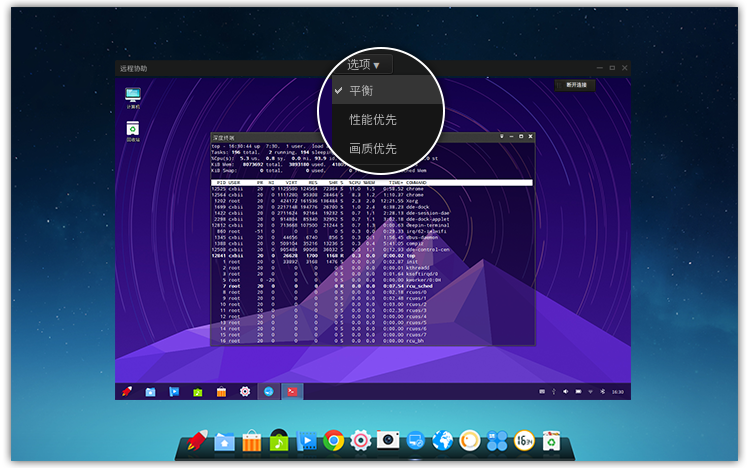Open settings gear in remote taskbar
The height and width of the screenshot is (468, 749).
pyautogui.click(x=245, y=392)
